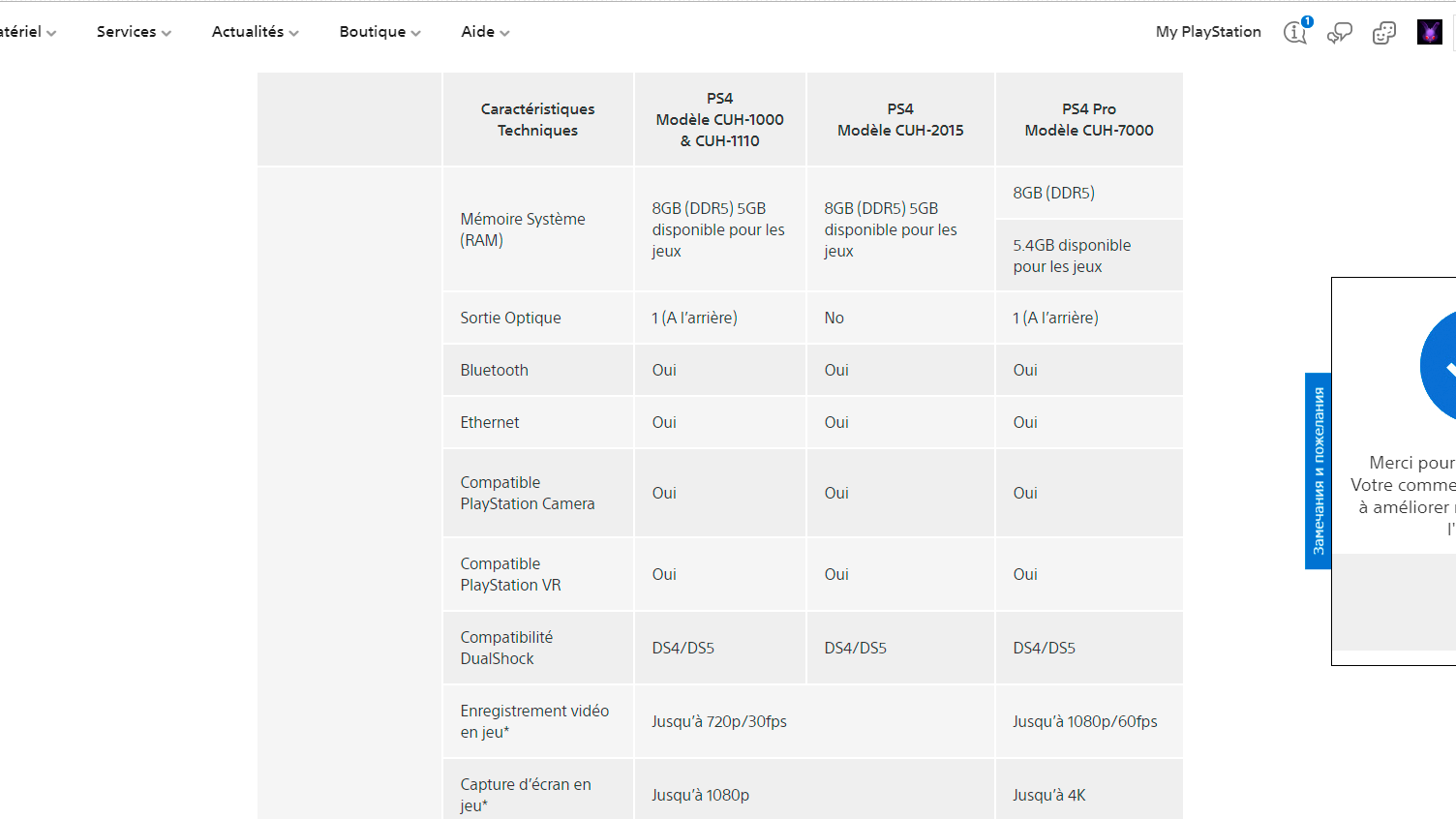Click the Jusqu'à 1080p/60fps cell

(x=1085, y=721)
